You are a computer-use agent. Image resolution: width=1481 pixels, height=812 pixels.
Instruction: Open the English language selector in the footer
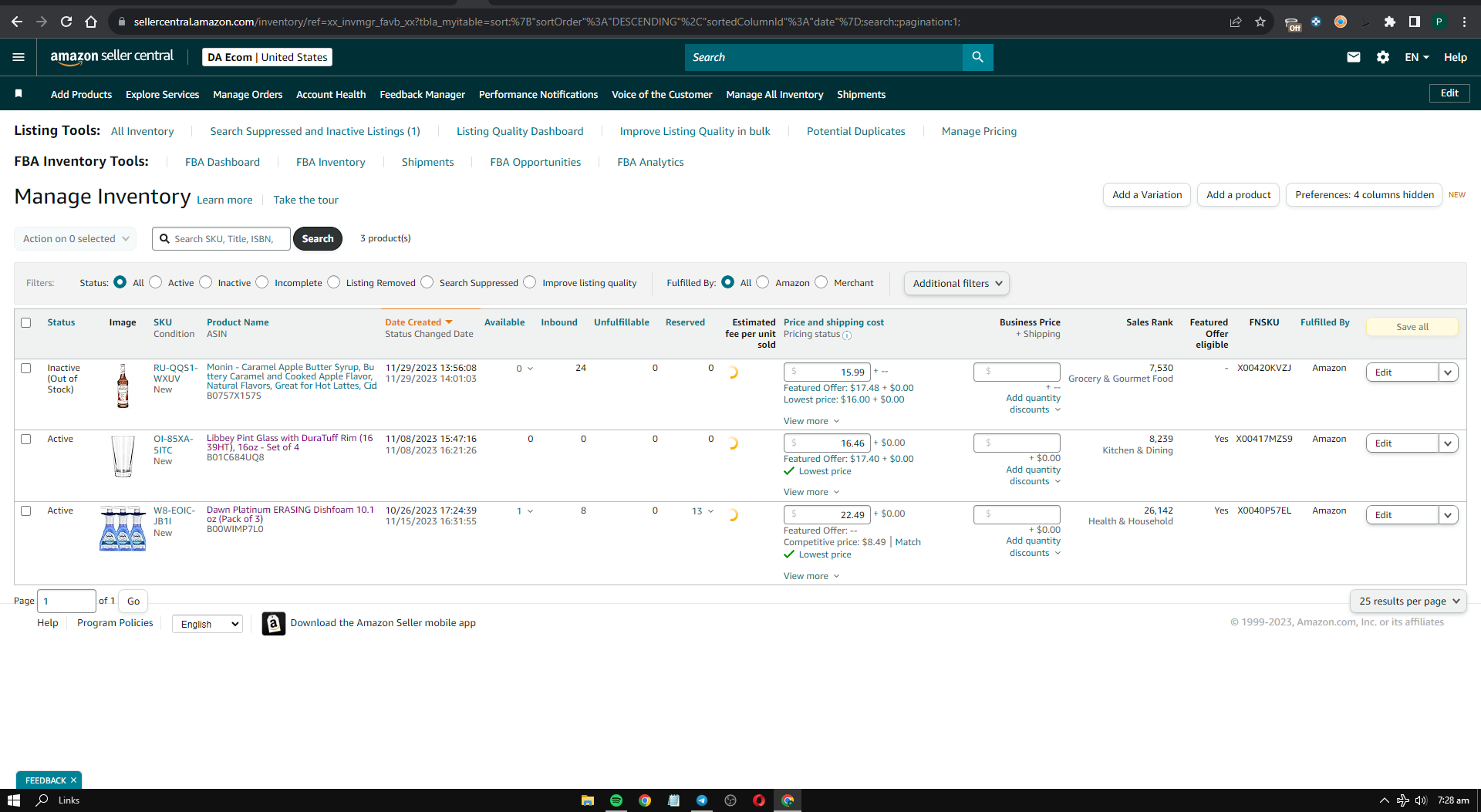207,624
